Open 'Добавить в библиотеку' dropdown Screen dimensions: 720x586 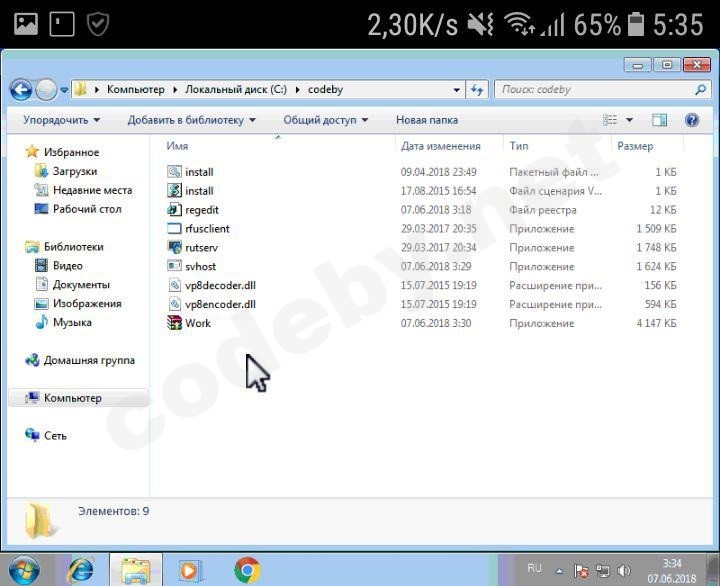[191, 120]
